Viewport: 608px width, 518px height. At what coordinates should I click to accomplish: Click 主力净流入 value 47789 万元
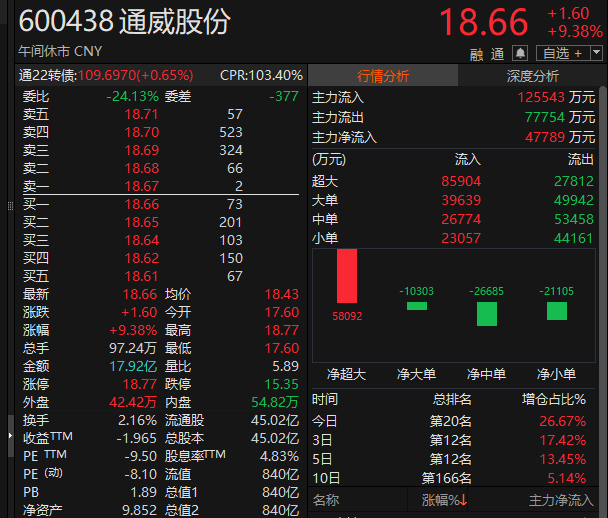[x=560, y=137]
